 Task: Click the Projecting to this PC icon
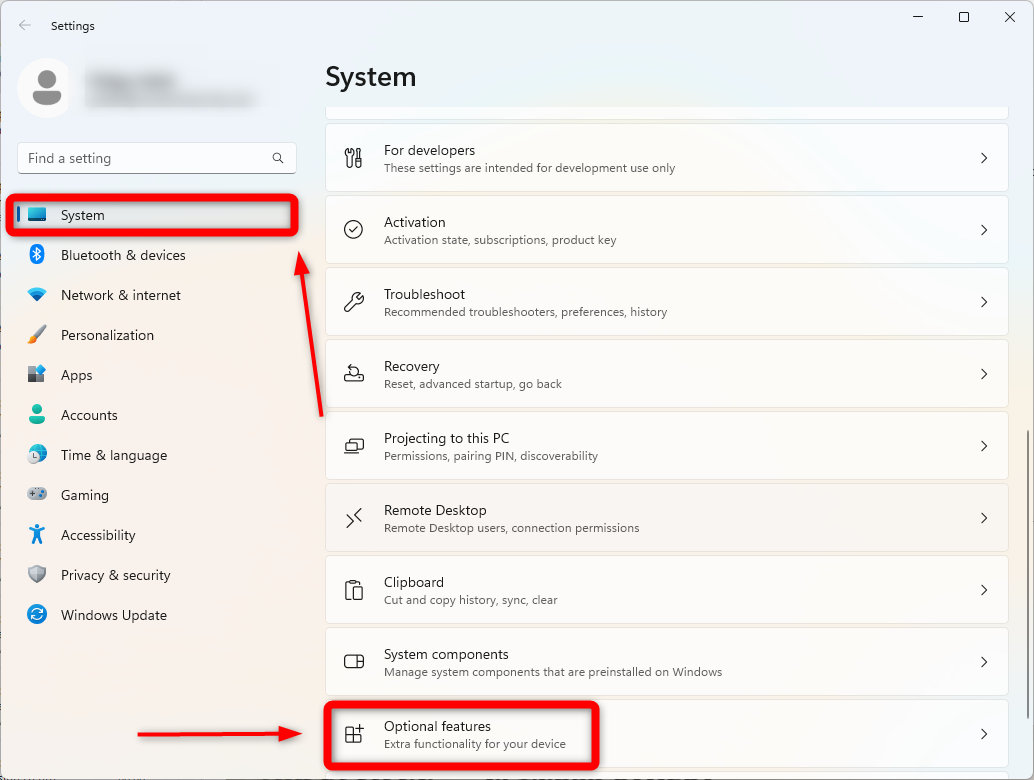click(353, 446)
